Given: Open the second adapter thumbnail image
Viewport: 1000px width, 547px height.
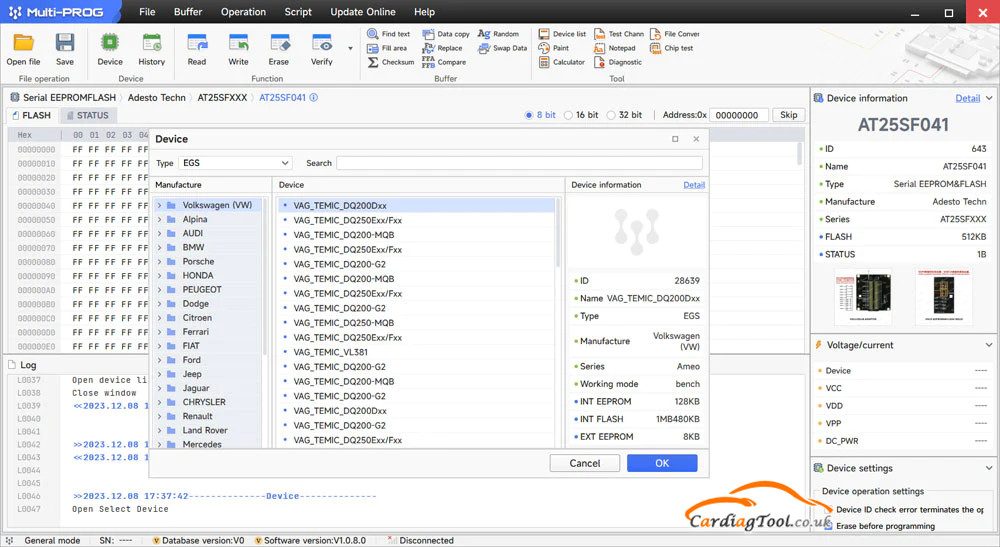Looking at the screenshot, I should (x=944, y=297).
